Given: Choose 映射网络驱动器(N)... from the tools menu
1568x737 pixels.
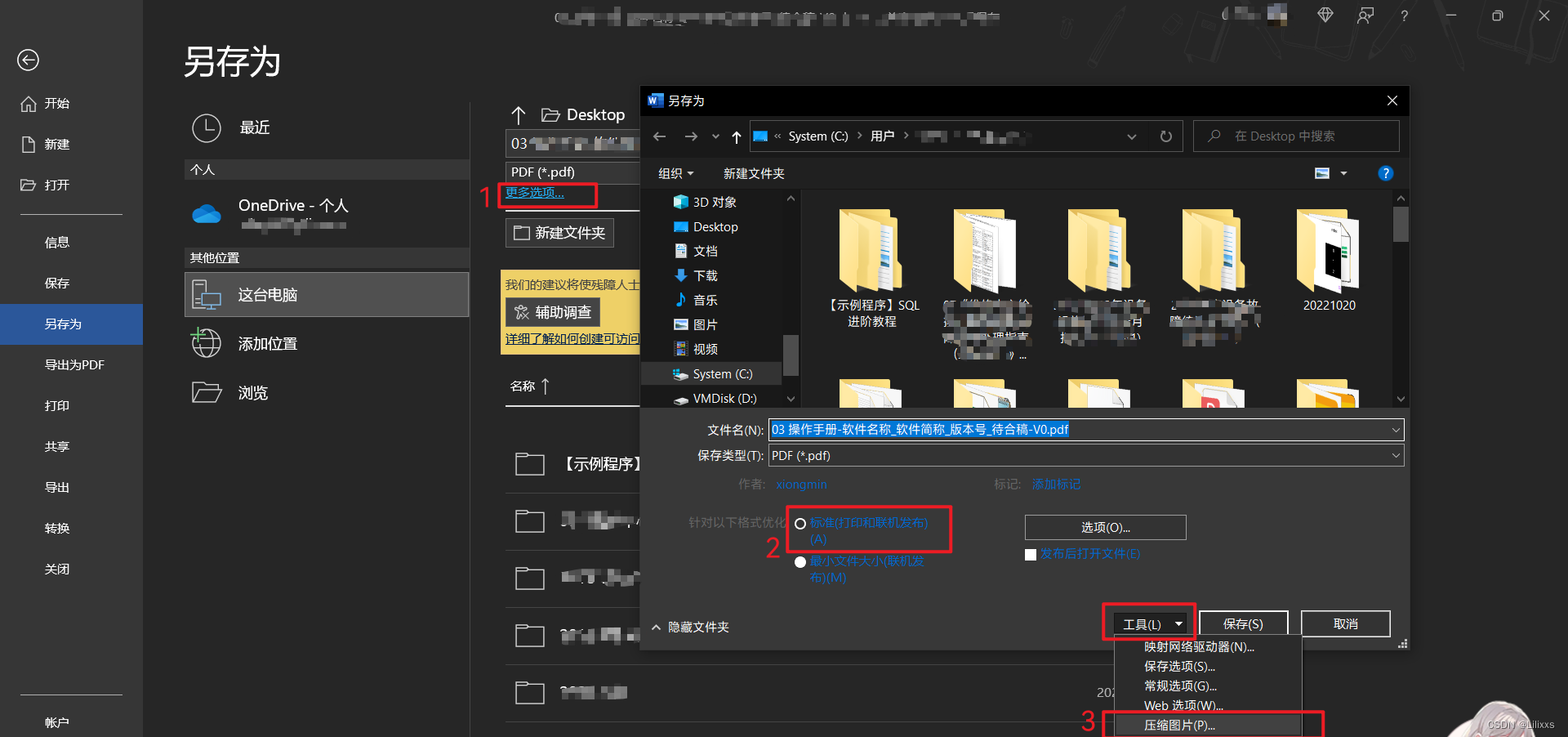Looking at the screenshot, I should coord(1209,647).
